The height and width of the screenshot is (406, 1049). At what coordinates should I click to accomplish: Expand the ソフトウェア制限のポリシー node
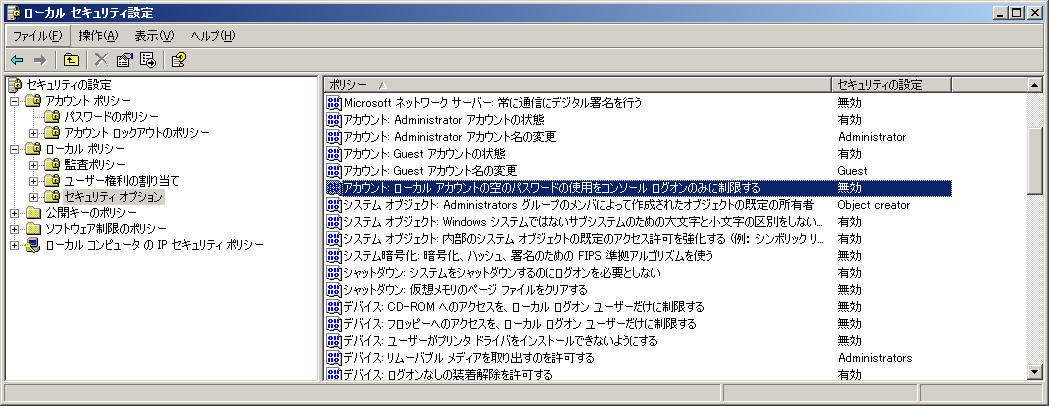pos(15,229)
